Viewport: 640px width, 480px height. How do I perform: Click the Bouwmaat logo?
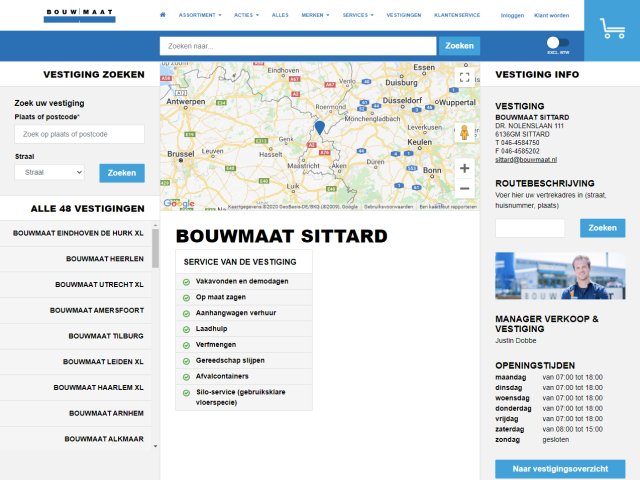pos(80,15)
